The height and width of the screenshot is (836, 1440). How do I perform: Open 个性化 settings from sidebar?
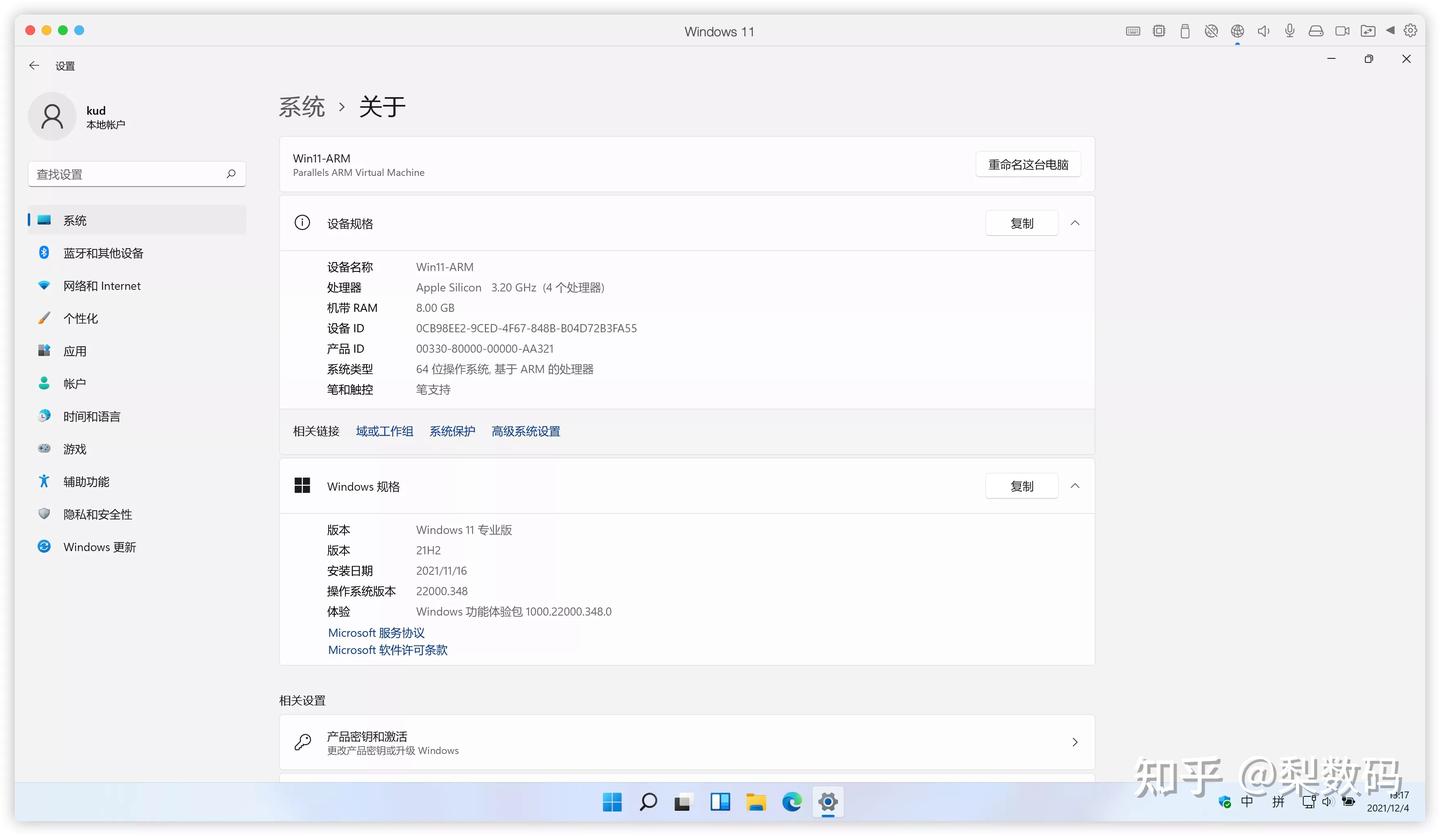[x=82, y=318]
